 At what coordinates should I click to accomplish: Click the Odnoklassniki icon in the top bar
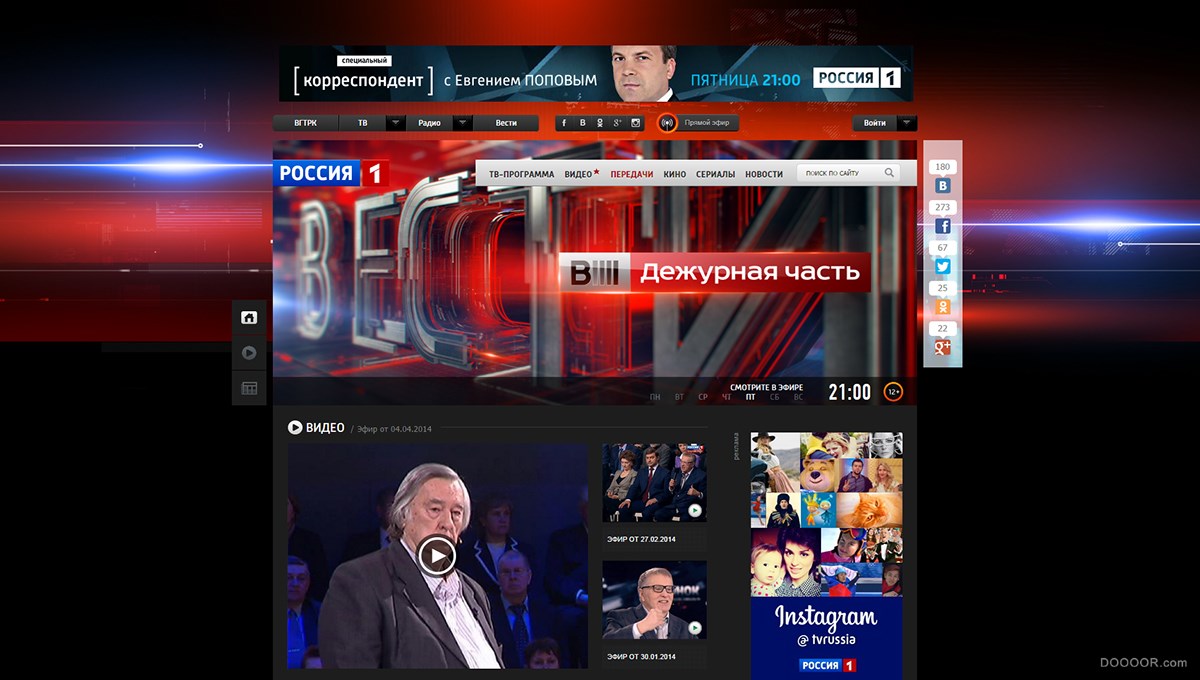(x=600, y=123)
